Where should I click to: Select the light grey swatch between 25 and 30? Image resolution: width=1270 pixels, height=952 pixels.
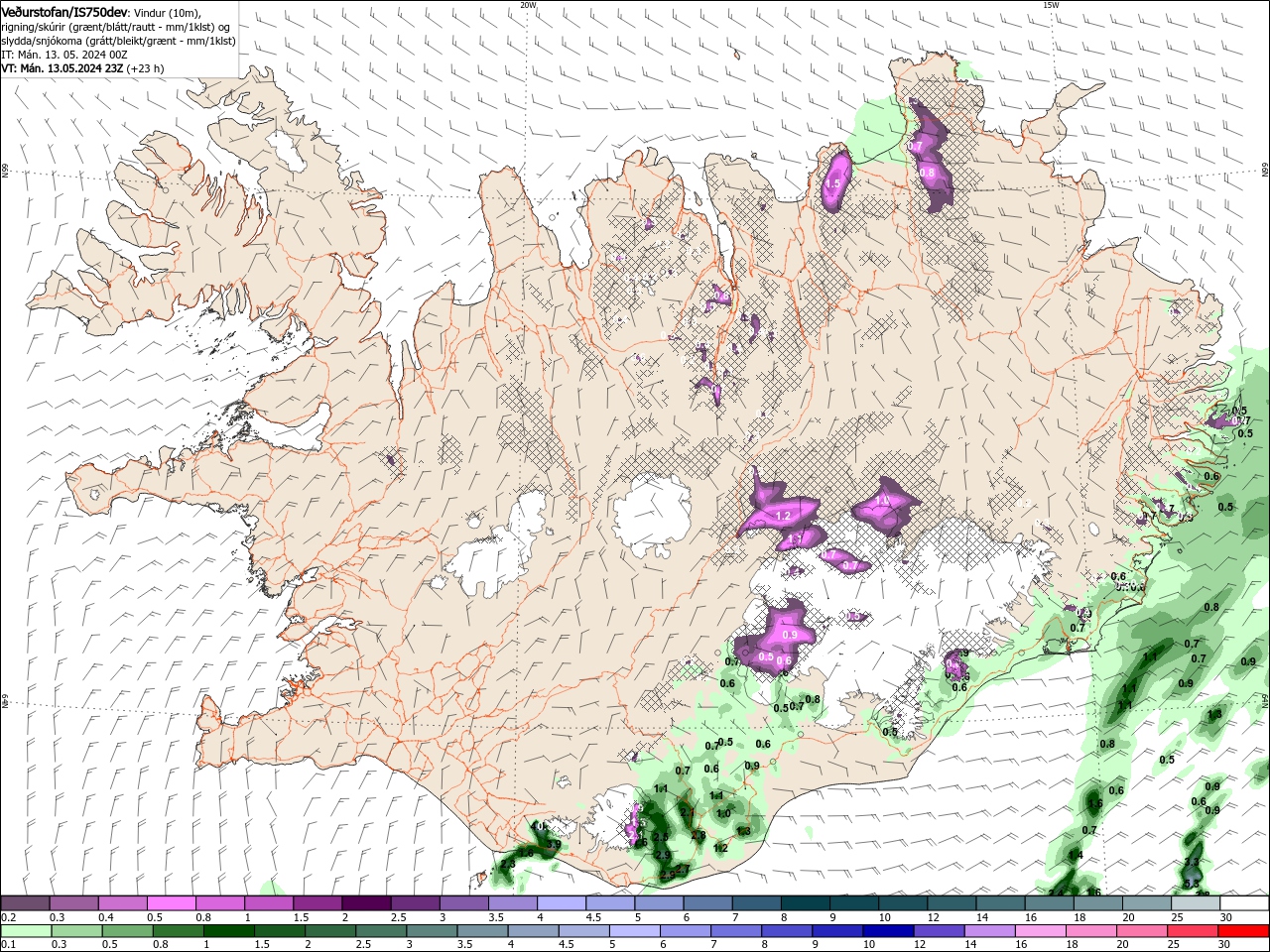click(x=1196, y=902)
